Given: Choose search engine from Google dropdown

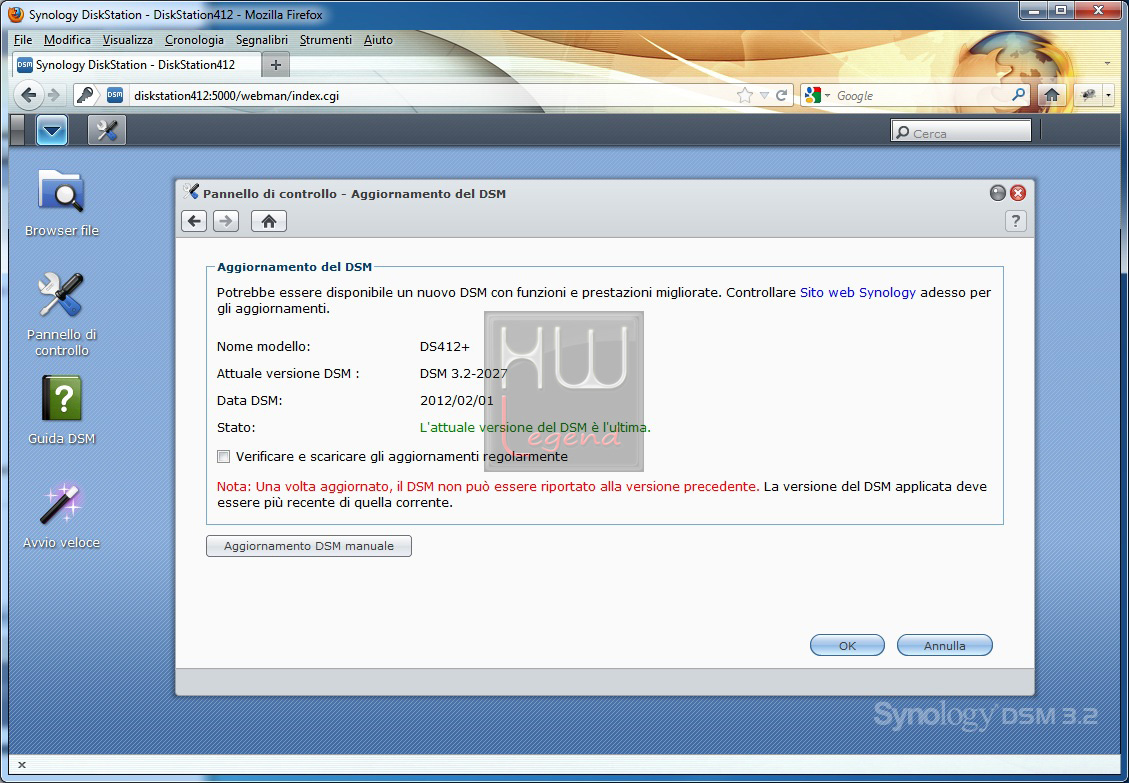Looking at the screenshot, I should pyautogui.click(x=817, y=95).
